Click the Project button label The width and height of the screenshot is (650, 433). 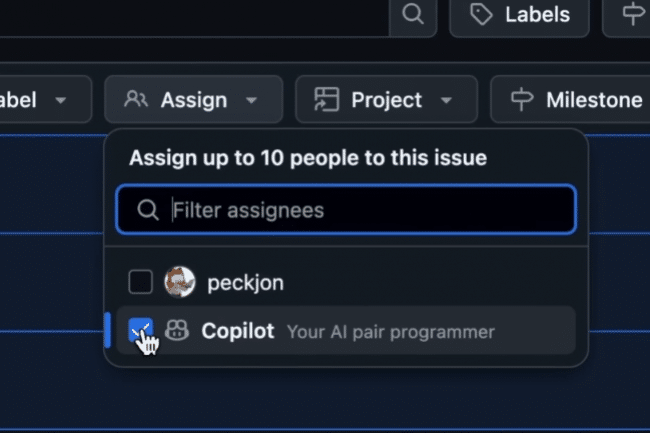point(386,100)
